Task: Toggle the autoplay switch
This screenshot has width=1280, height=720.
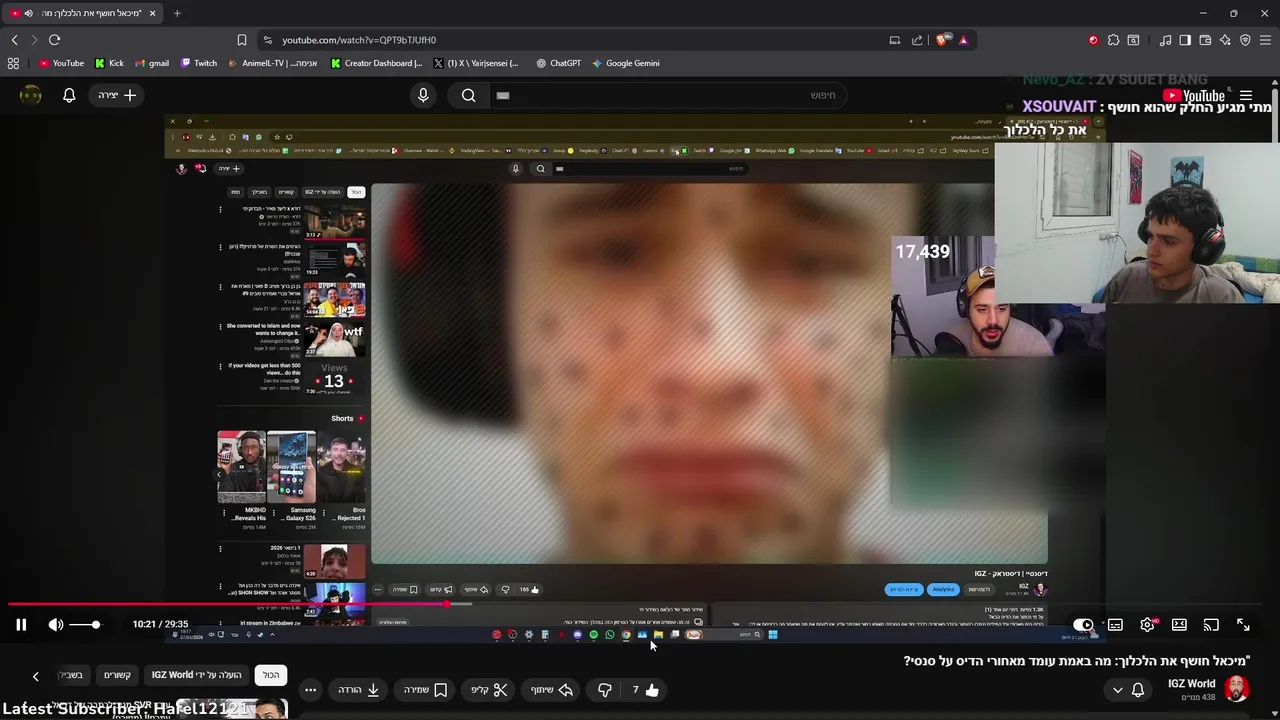Action: [x=1083, y=625]
